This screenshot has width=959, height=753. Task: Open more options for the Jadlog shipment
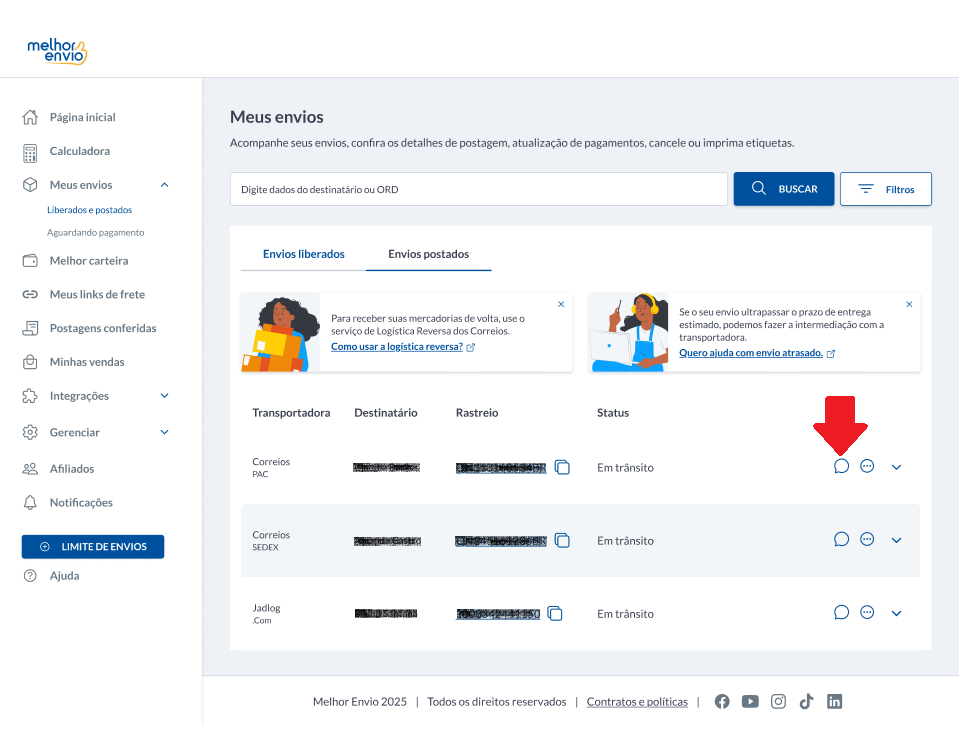pyautogui.click(x=867, y=612)
